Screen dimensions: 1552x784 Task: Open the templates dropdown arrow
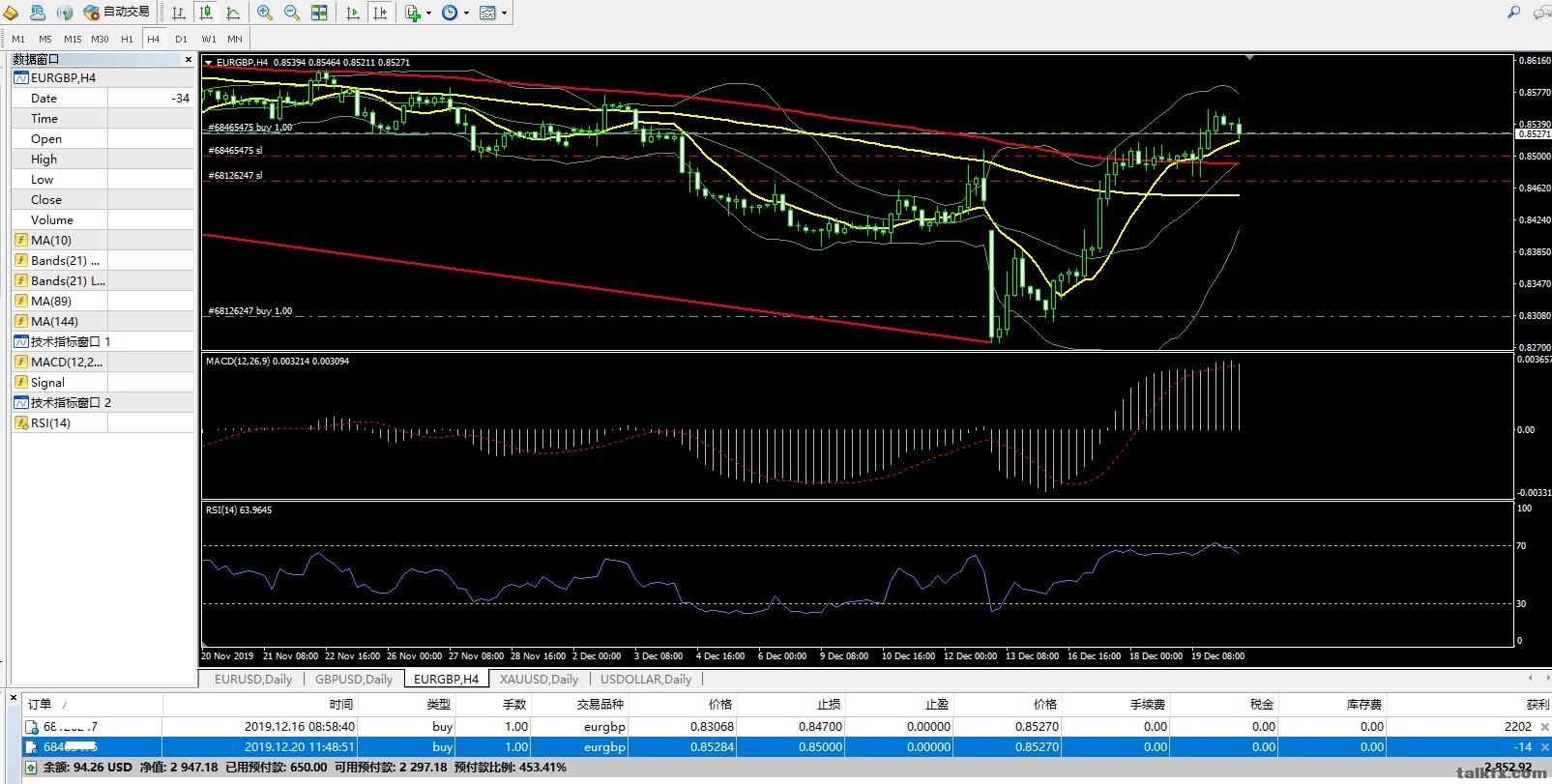[504, 14]
